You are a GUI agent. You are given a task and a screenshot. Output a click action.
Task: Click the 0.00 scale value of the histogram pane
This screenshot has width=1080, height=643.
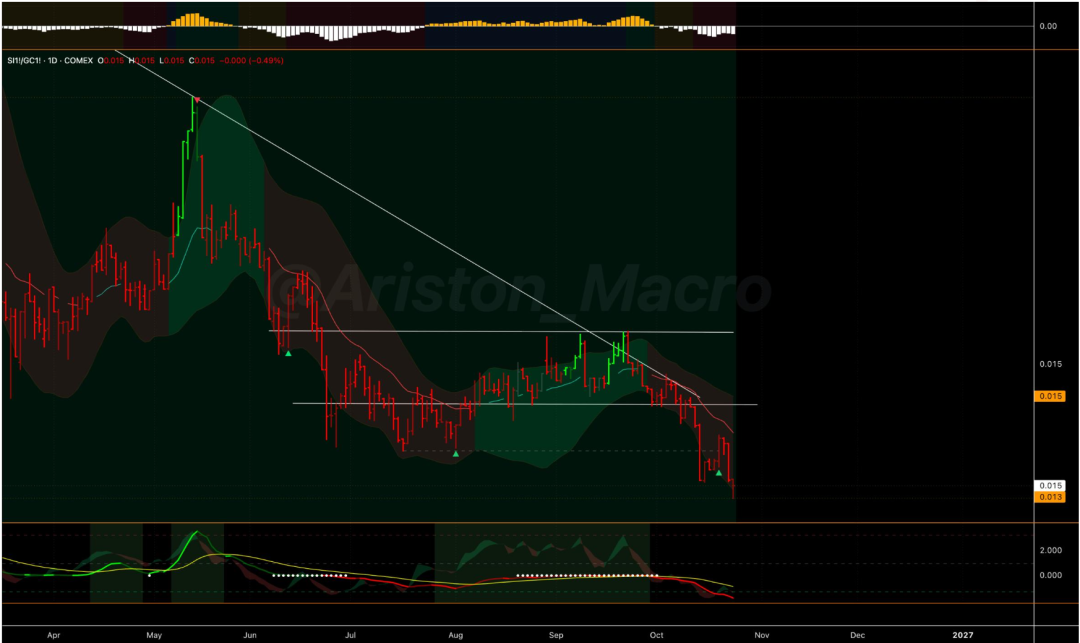tap(1048, 26)
